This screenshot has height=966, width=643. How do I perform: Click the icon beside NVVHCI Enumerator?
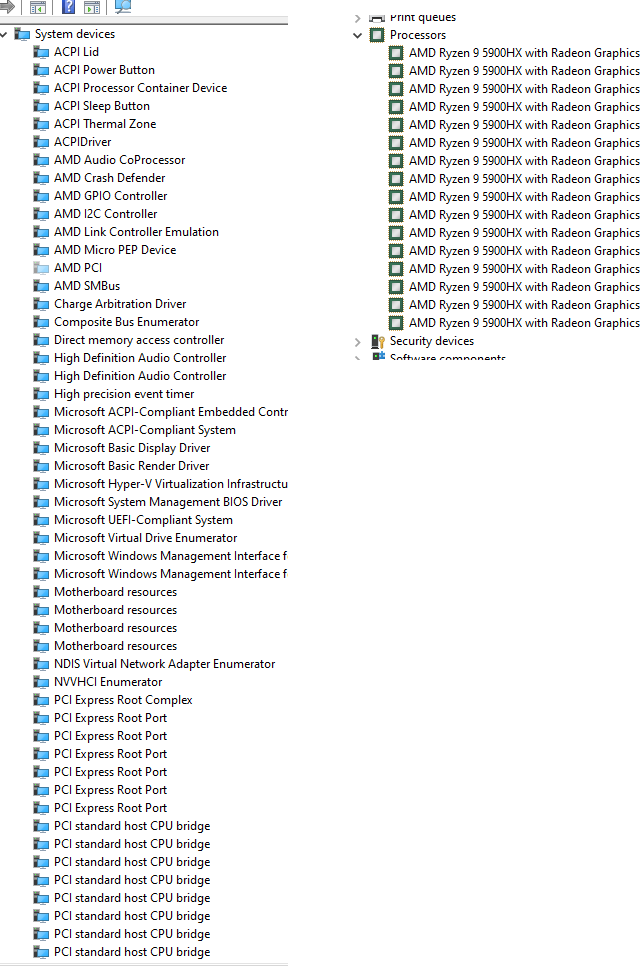pos(41,682)
